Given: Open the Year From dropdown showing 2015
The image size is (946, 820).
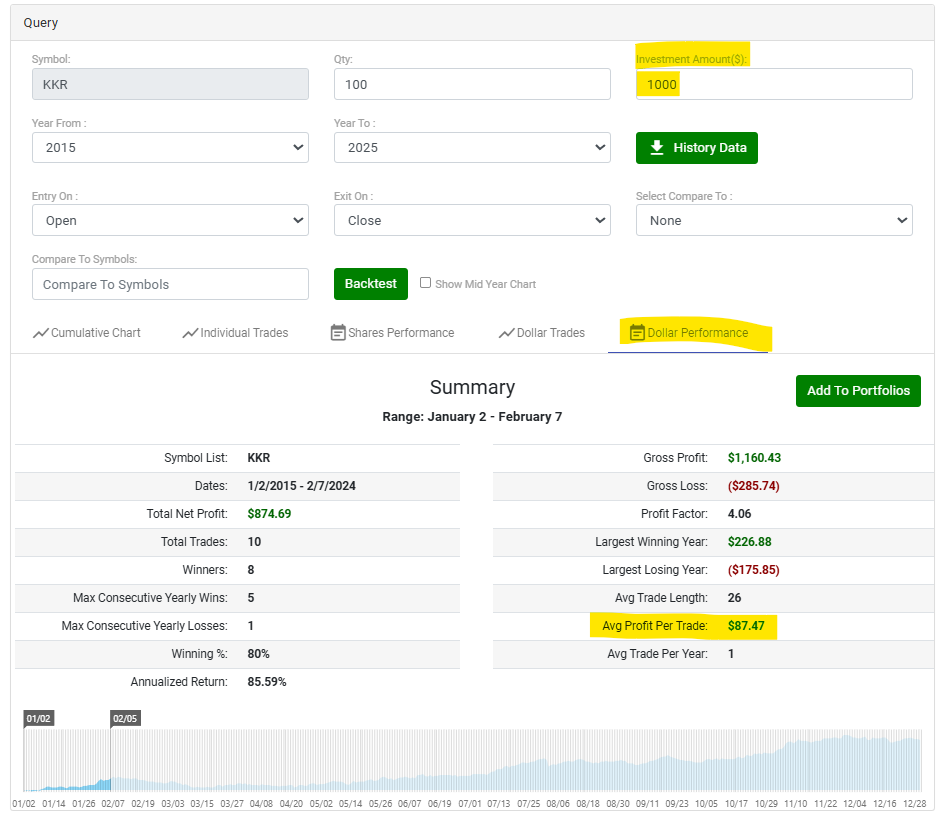Looking at the screenshot, I should point(170,148).
